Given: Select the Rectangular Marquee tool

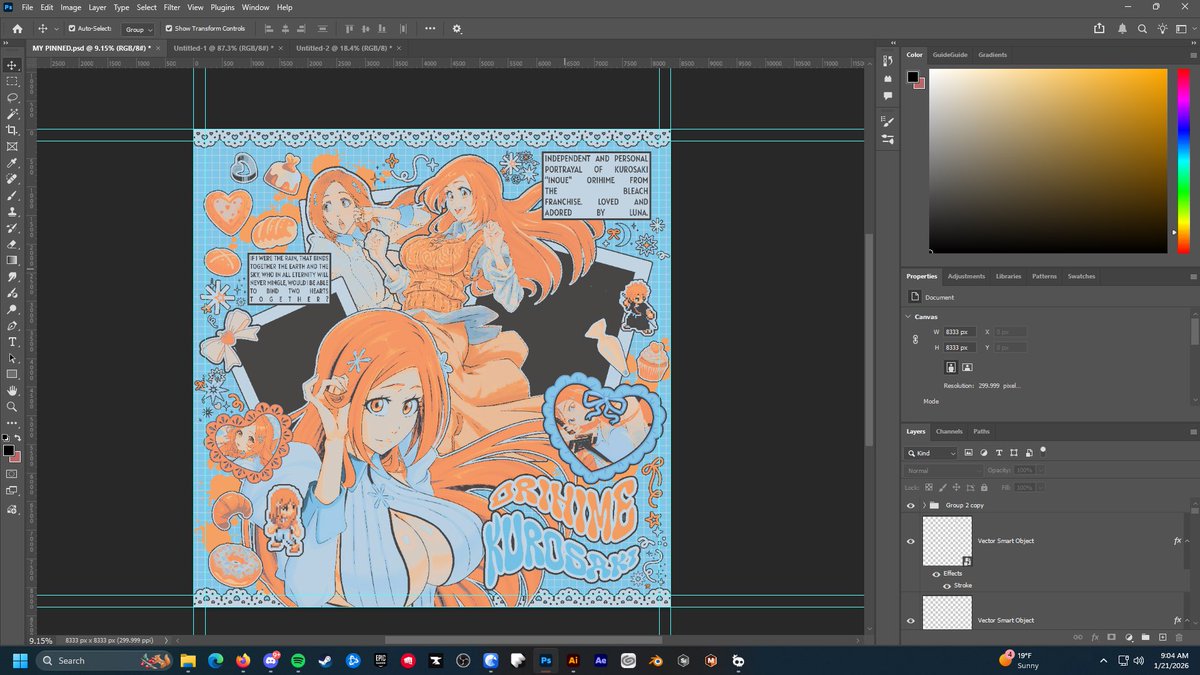Looking at the screenshot, I should tap(12, 81).
